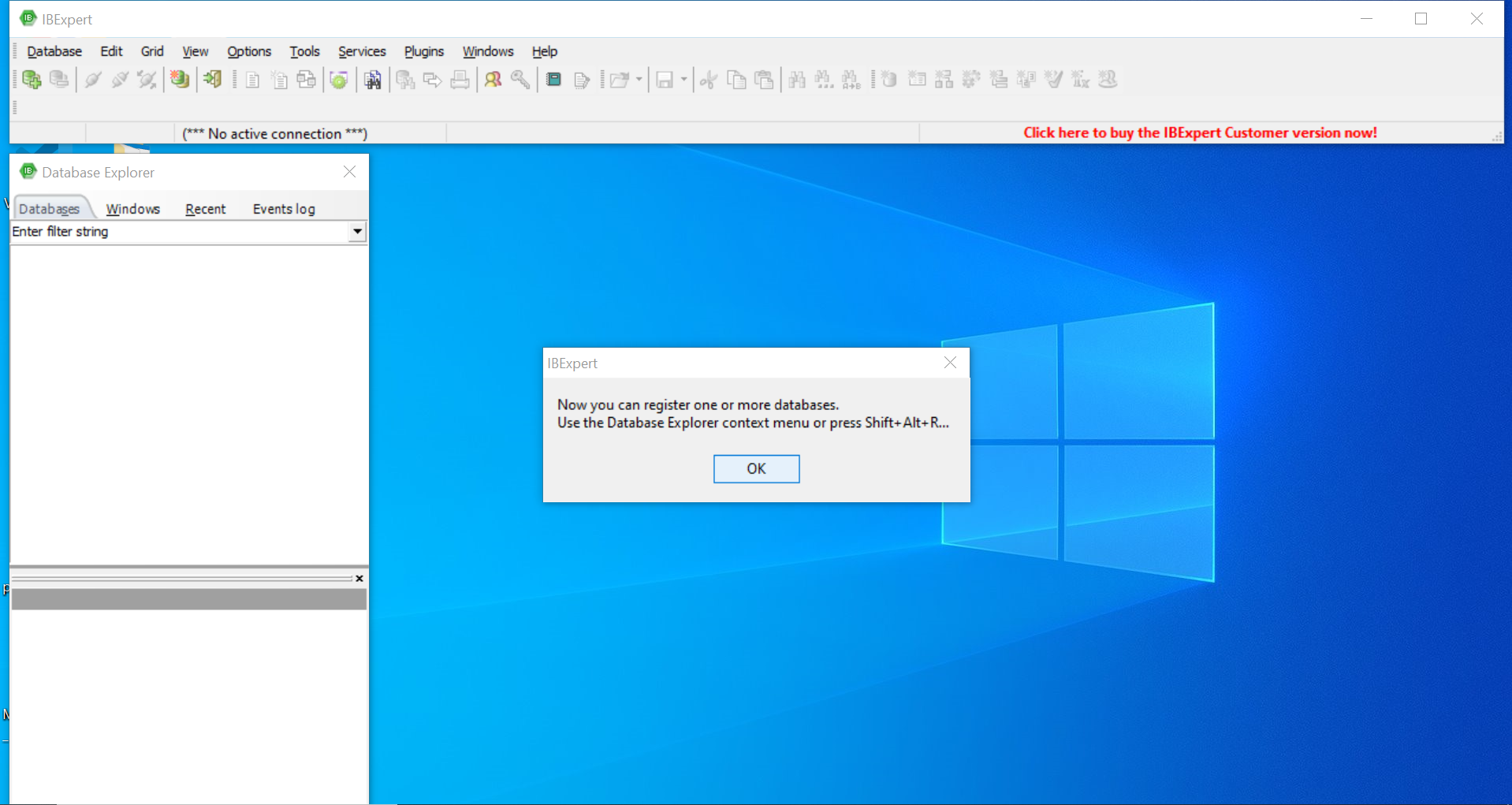Screen dimensions: 1512x805
Task: Click the right arrow export toolbar icon
Action: [433, 80]
